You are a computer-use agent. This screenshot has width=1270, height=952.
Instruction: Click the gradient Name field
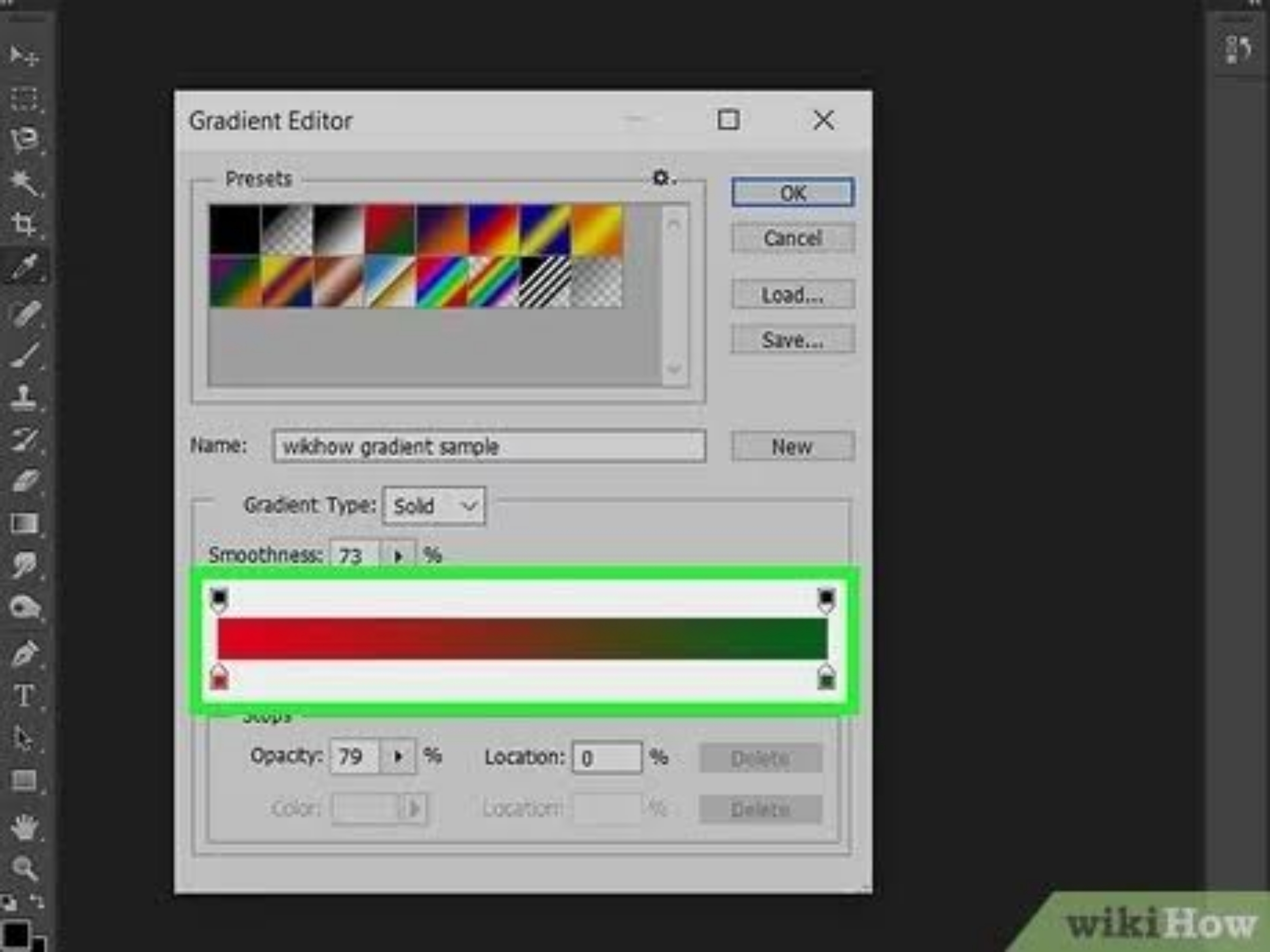[489, 446]
